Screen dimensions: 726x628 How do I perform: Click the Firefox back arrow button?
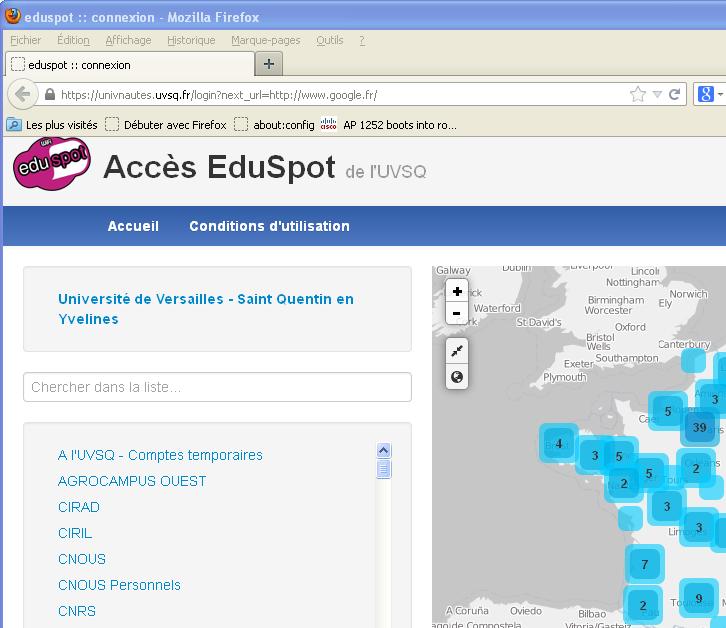(22, 94)
